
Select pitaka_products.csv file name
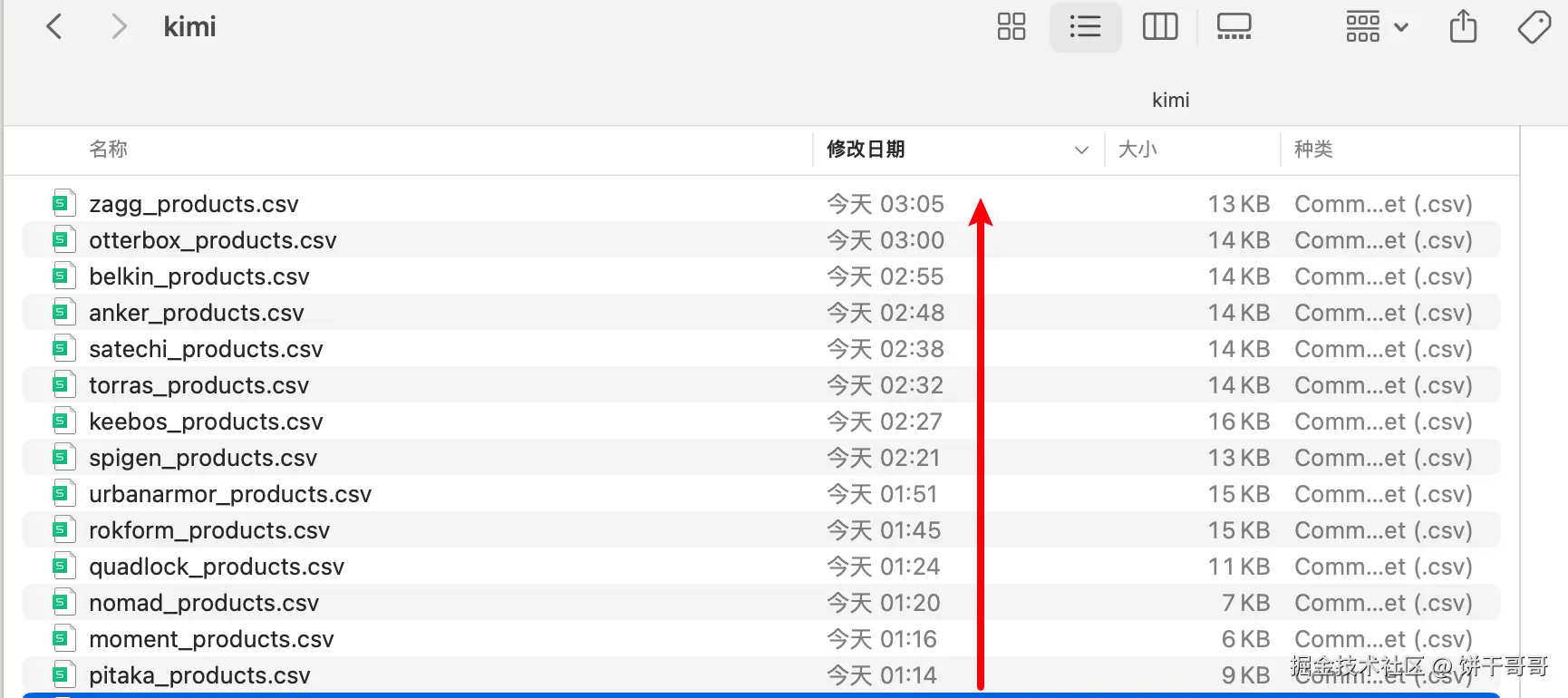tap(199, 675)
